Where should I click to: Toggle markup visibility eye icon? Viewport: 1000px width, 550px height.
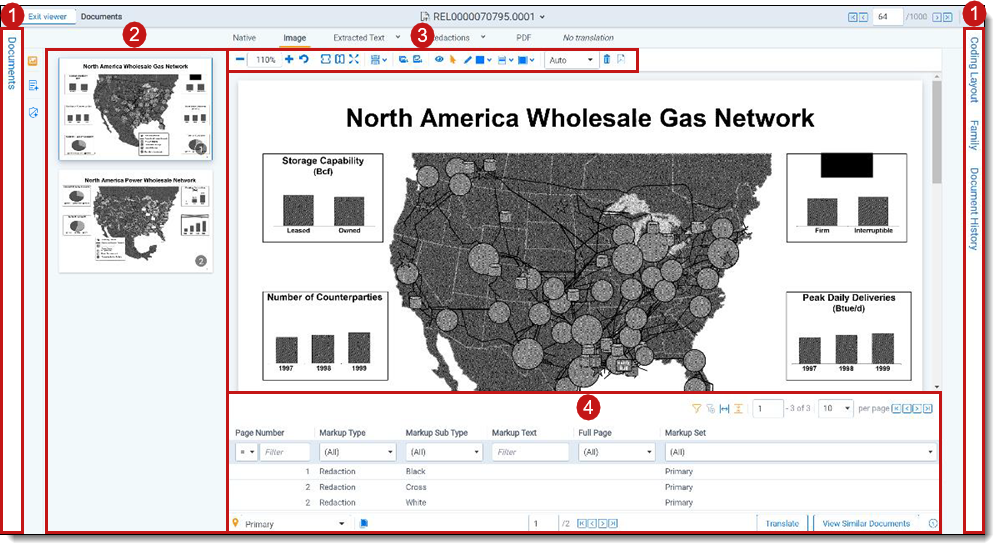pos(439,59)
